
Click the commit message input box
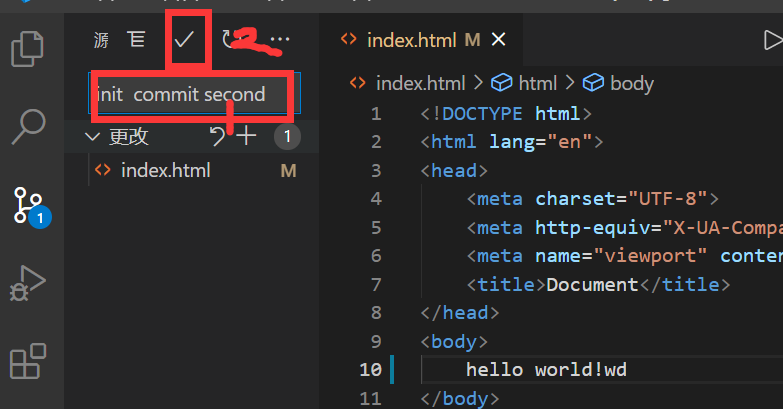pyautogui.click(x=190, y=95)
